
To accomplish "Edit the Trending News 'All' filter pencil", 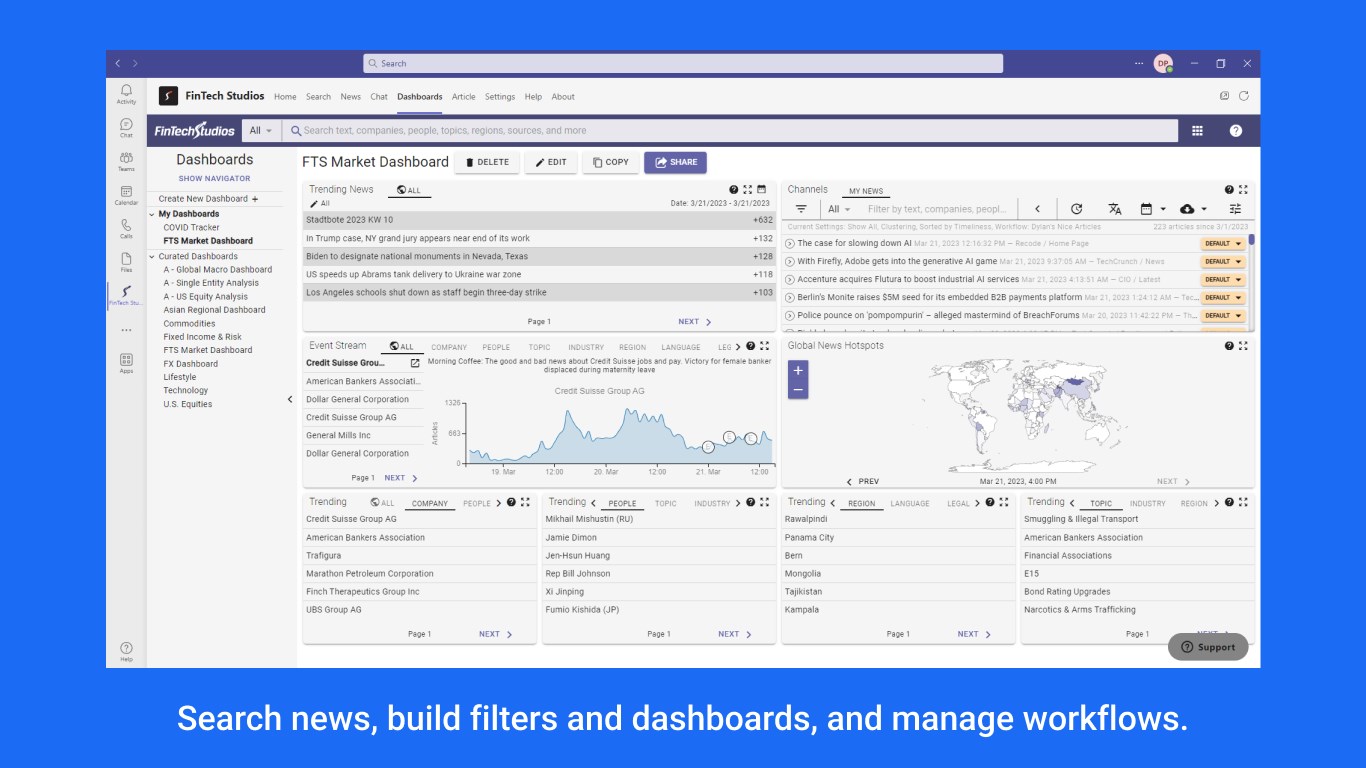I will [314, 203].
